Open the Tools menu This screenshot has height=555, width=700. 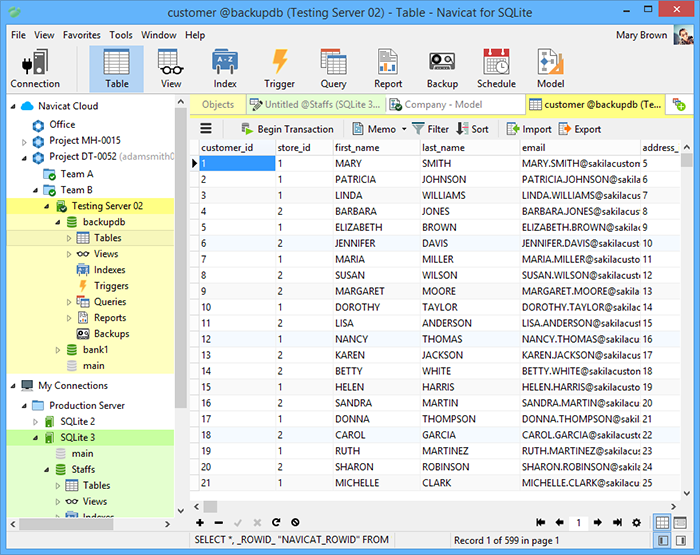121,35
